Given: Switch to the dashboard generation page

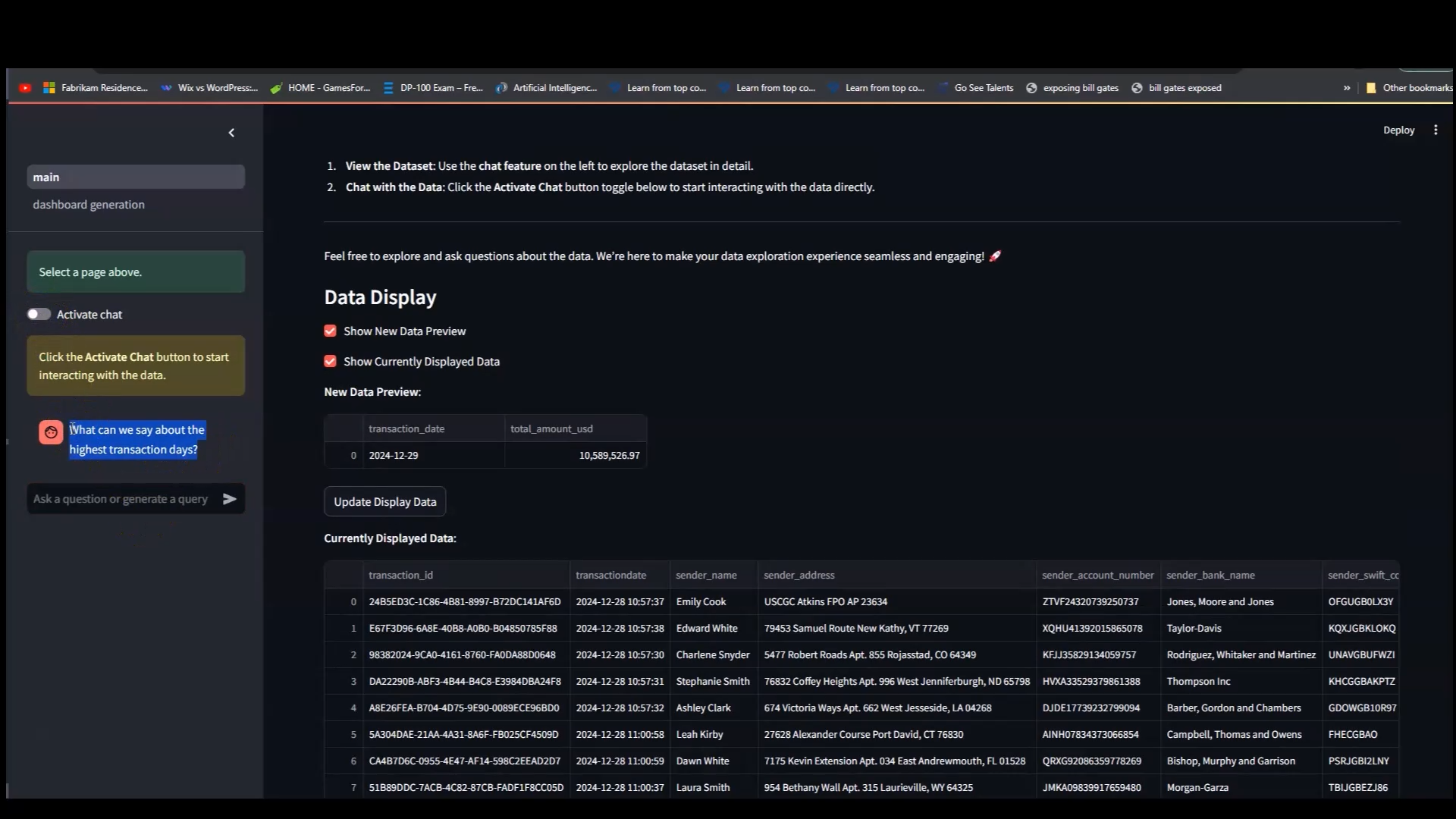Looking at the screenshot, I should tap(89, 205).
